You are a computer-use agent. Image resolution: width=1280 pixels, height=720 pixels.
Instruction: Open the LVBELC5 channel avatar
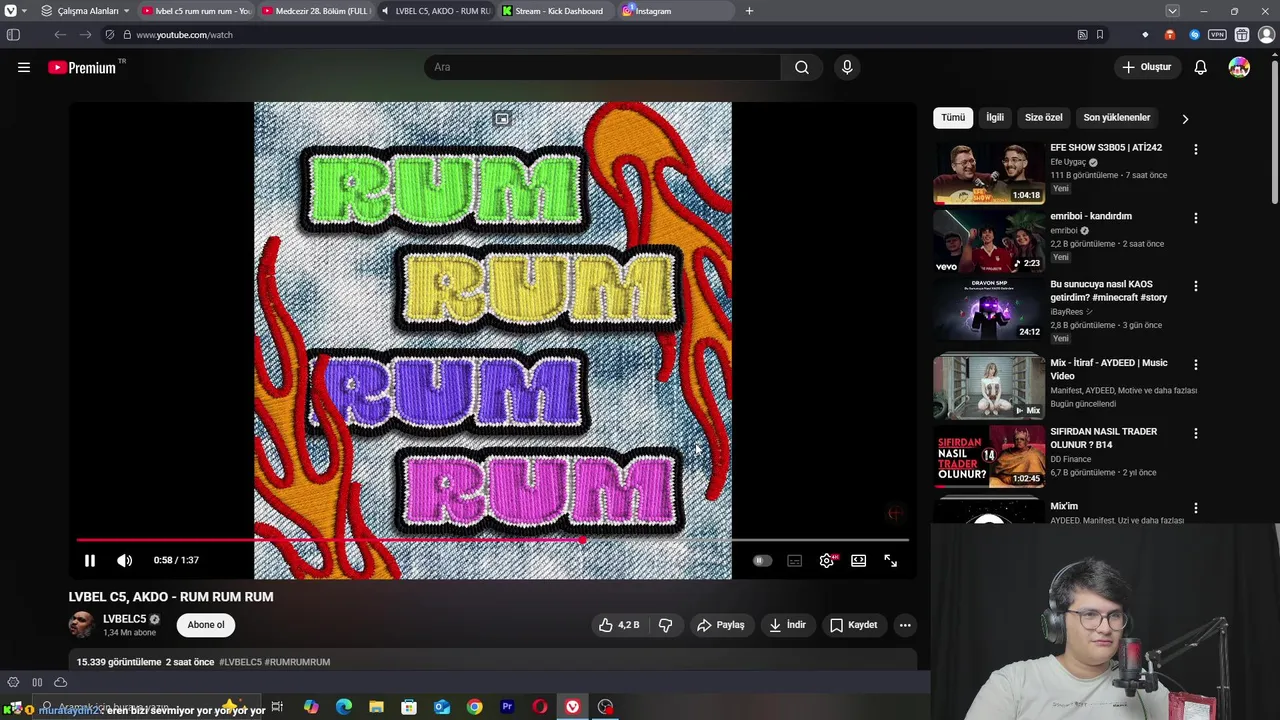point(81,625)
